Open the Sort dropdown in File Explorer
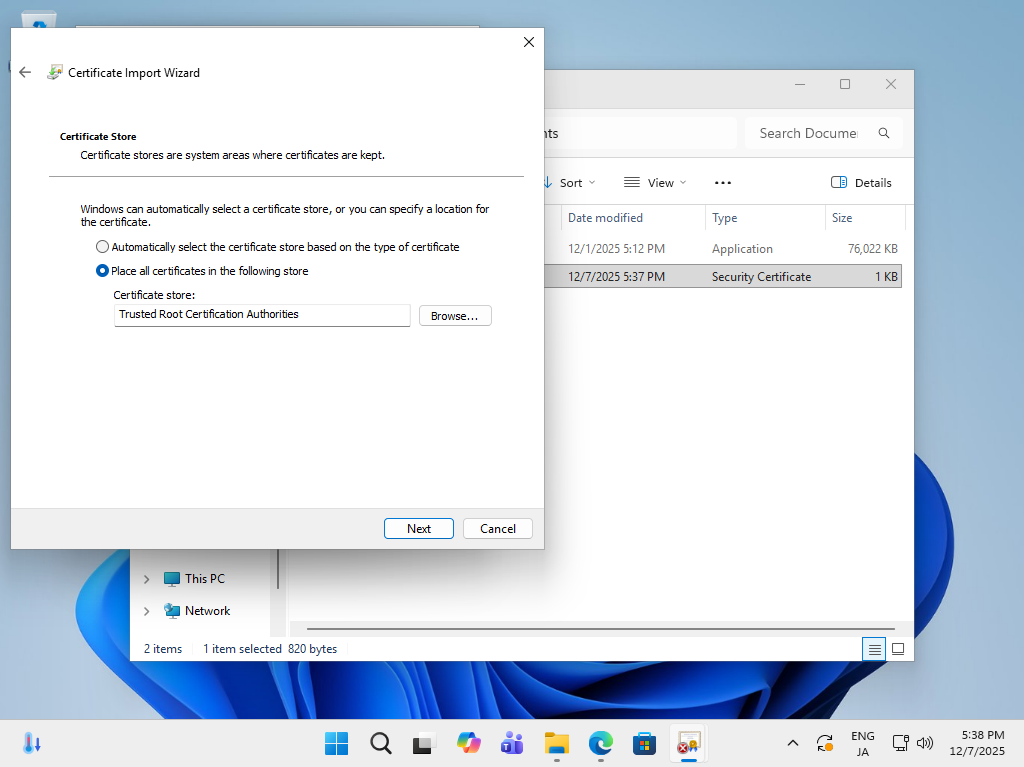1024x767 pixels. pyautogui.click(x=569, y=183)
